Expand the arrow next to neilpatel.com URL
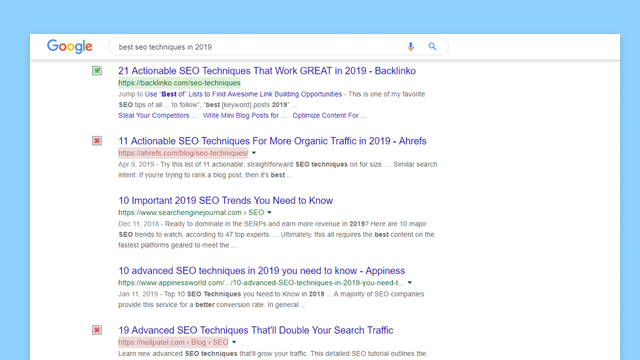Screen dimensions: 640x360 pyautogui.click(x=234, y=342)
